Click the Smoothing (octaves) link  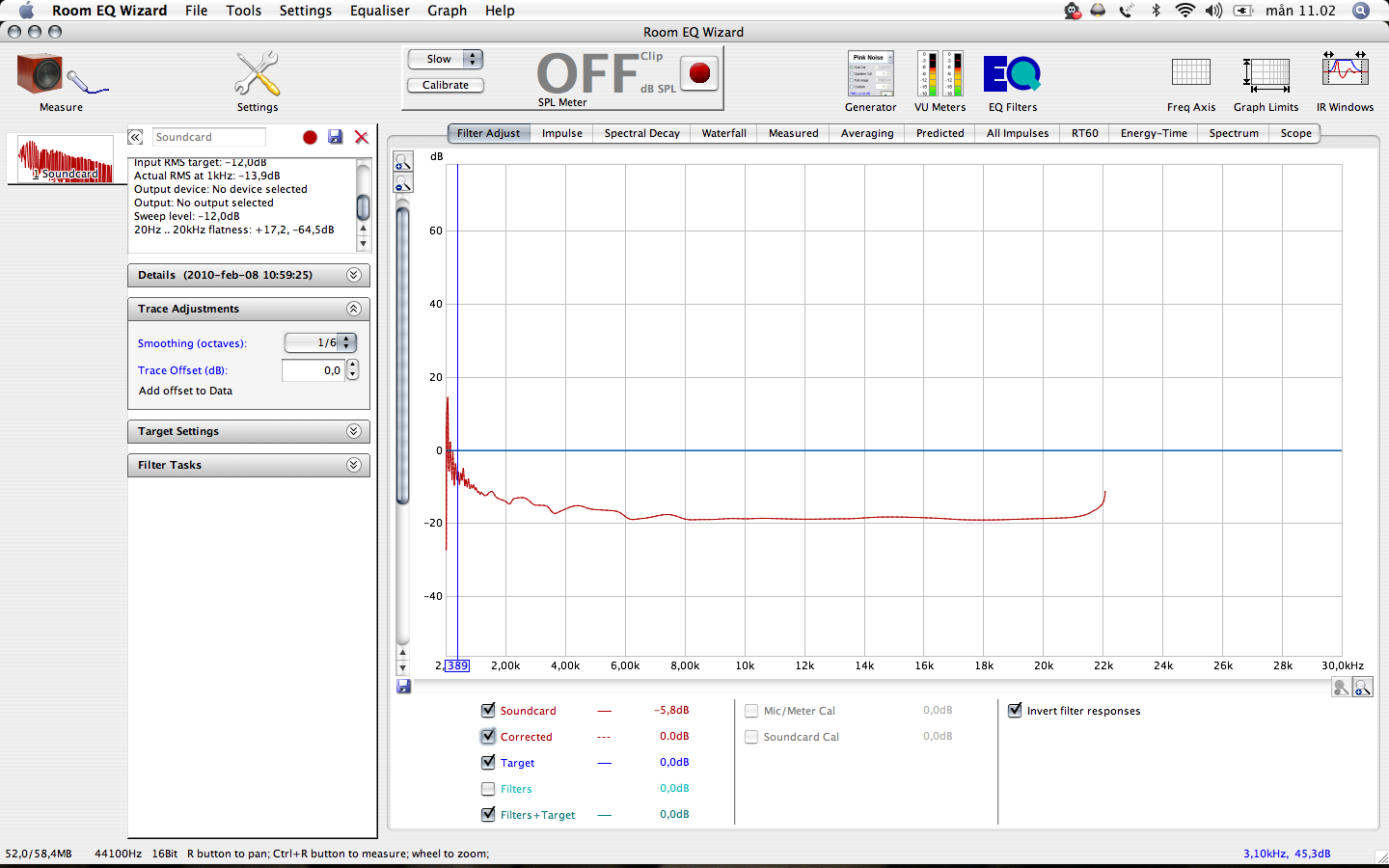[x=192, y=343]
